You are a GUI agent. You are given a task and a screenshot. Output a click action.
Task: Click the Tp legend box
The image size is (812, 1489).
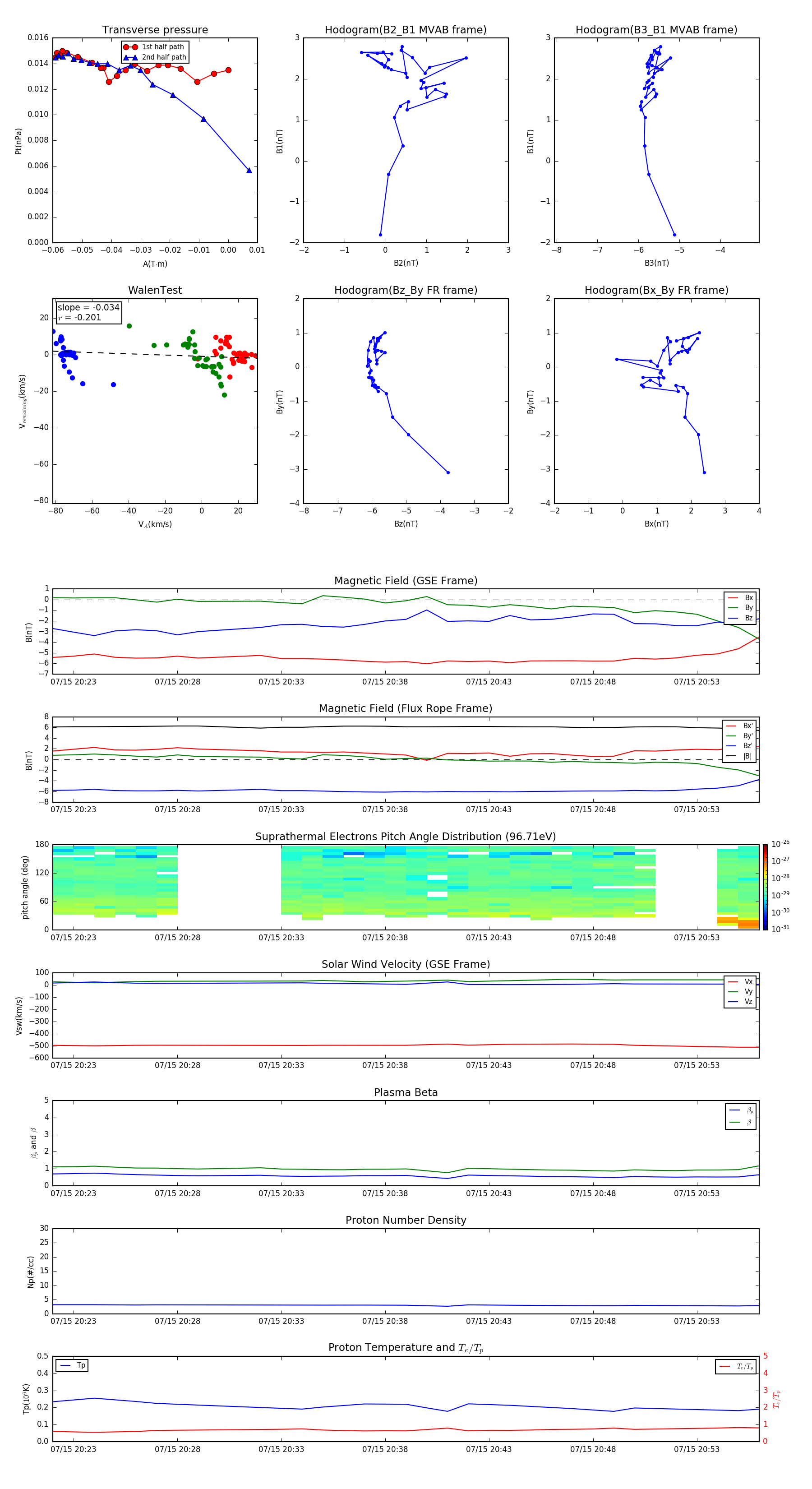pyautogui.click(x=72, y=1366)
